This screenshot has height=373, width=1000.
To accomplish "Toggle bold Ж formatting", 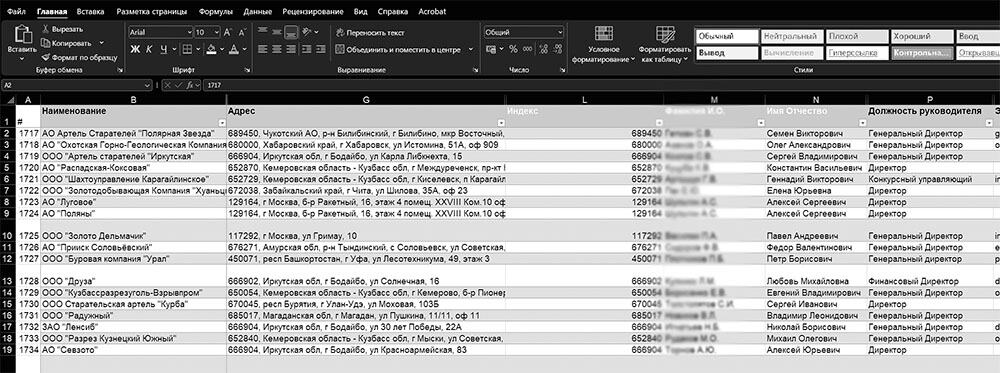I will tap(135, 49).
